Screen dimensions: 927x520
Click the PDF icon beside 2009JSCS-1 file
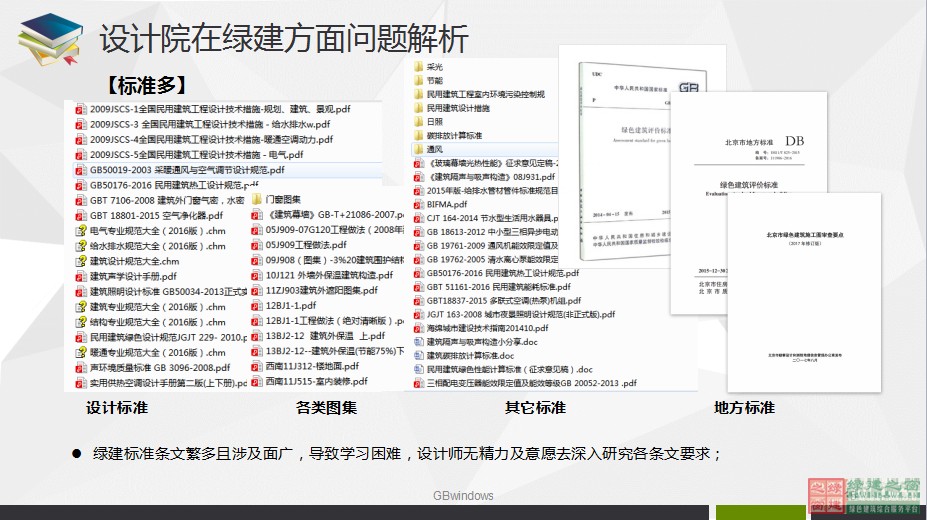[81, 109]
